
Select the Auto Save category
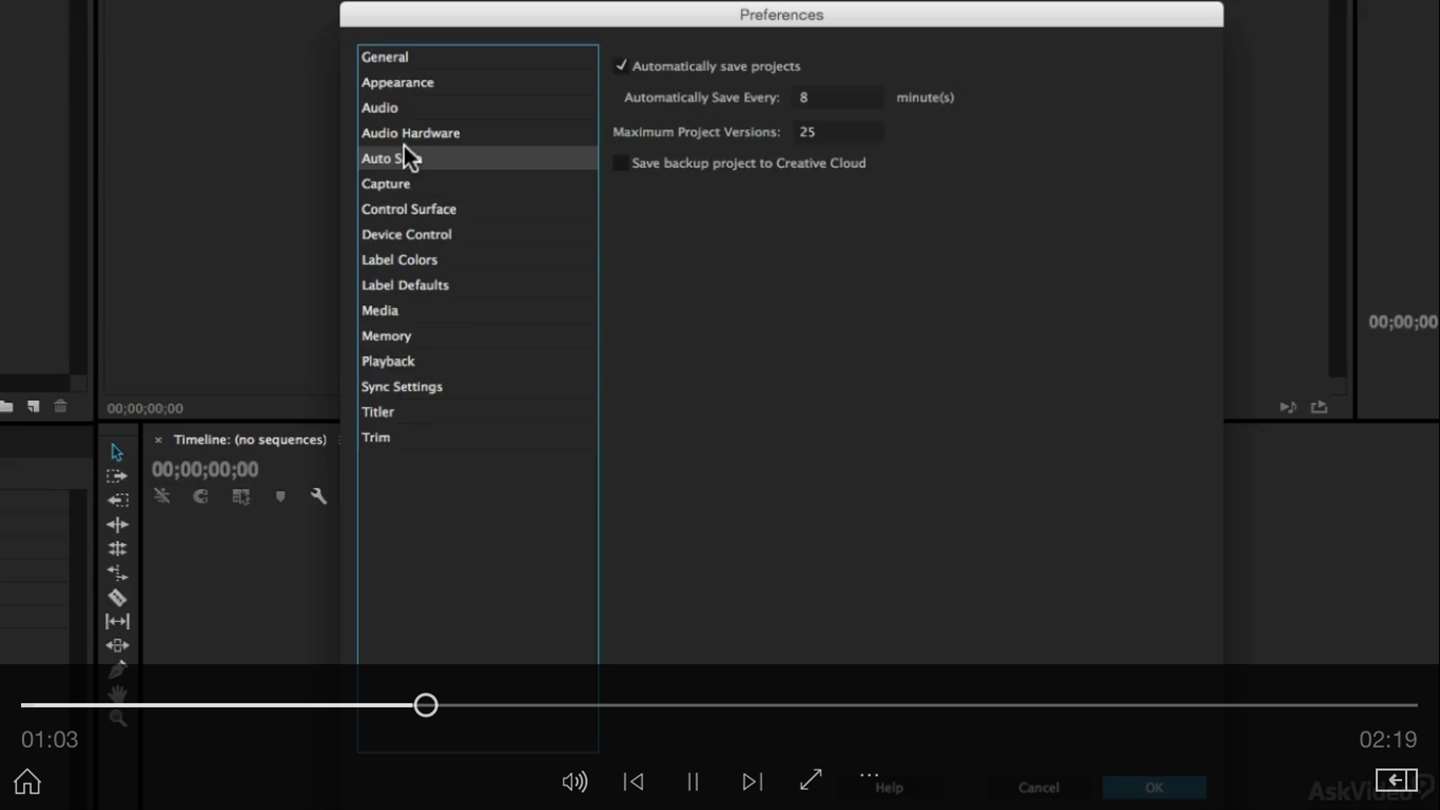(x=478, y=158)
